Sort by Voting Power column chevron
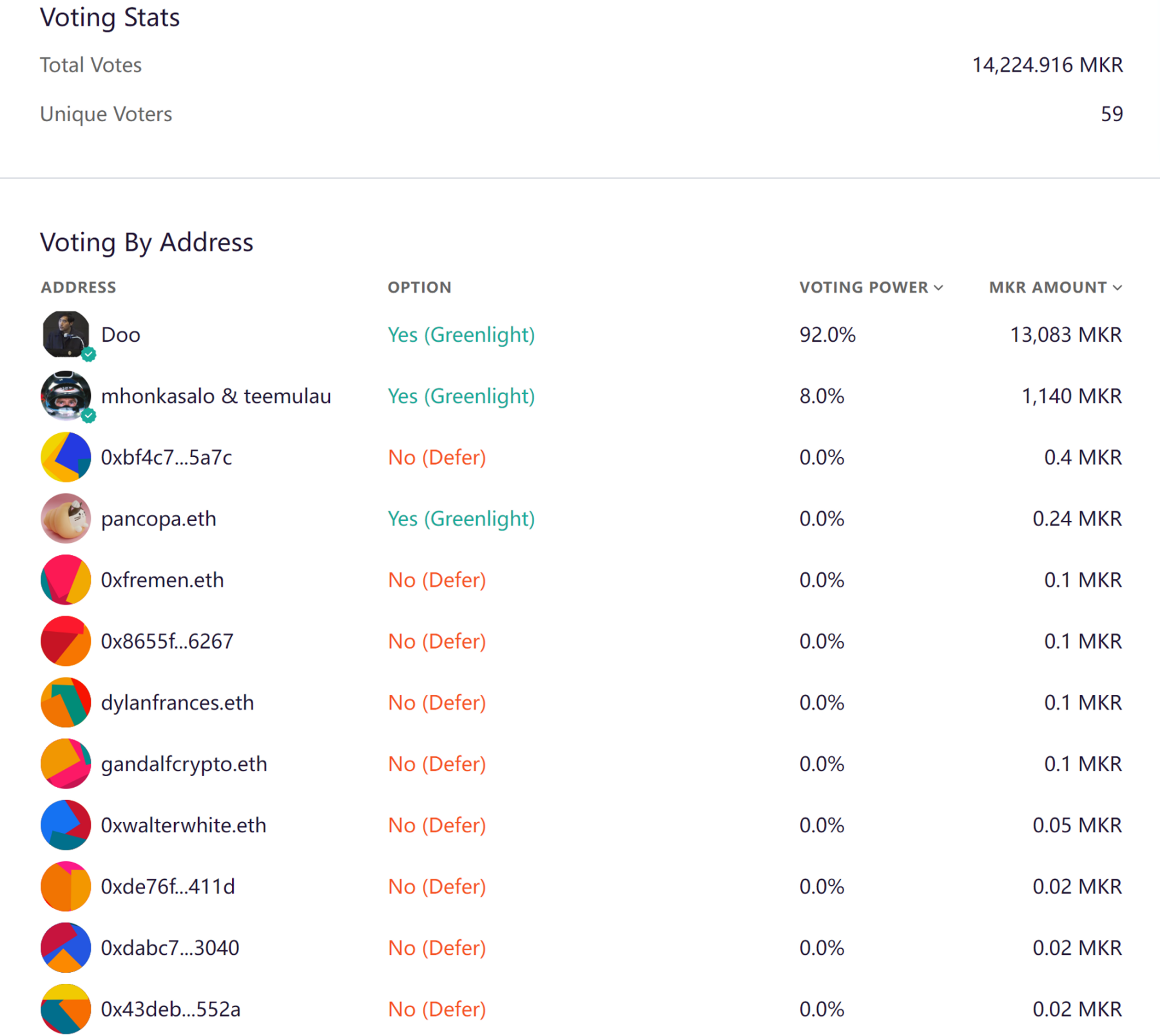1160x1036 pixels. coord(938,288)
